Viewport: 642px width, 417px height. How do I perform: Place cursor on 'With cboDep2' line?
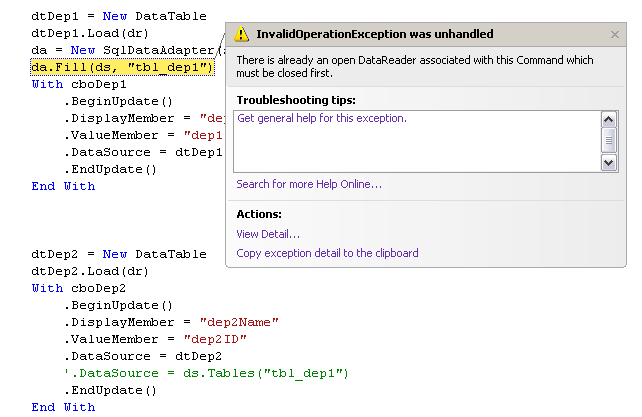tap(77, 288)
